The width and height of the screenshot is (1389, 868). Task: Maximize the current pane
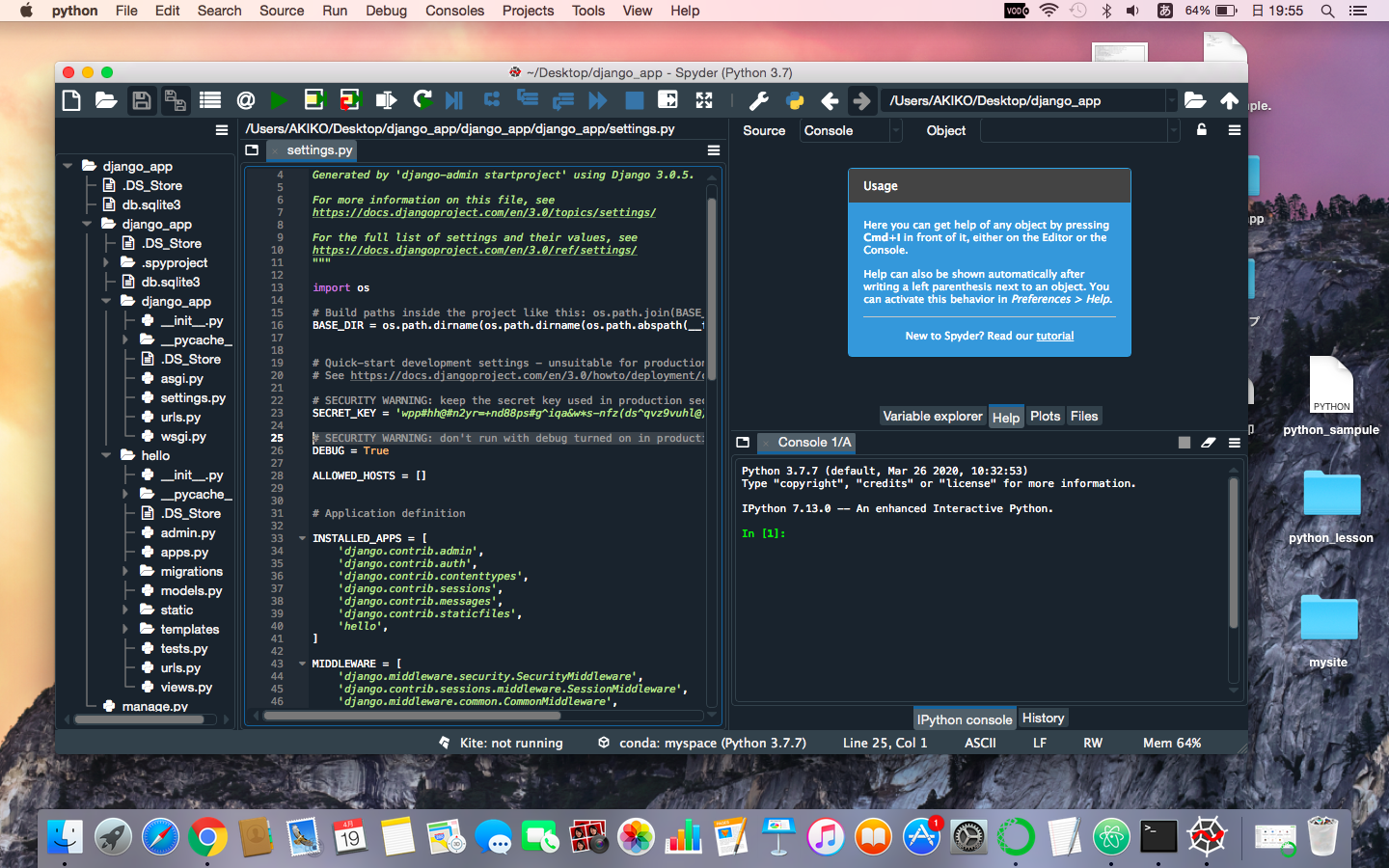coord(666,99)
